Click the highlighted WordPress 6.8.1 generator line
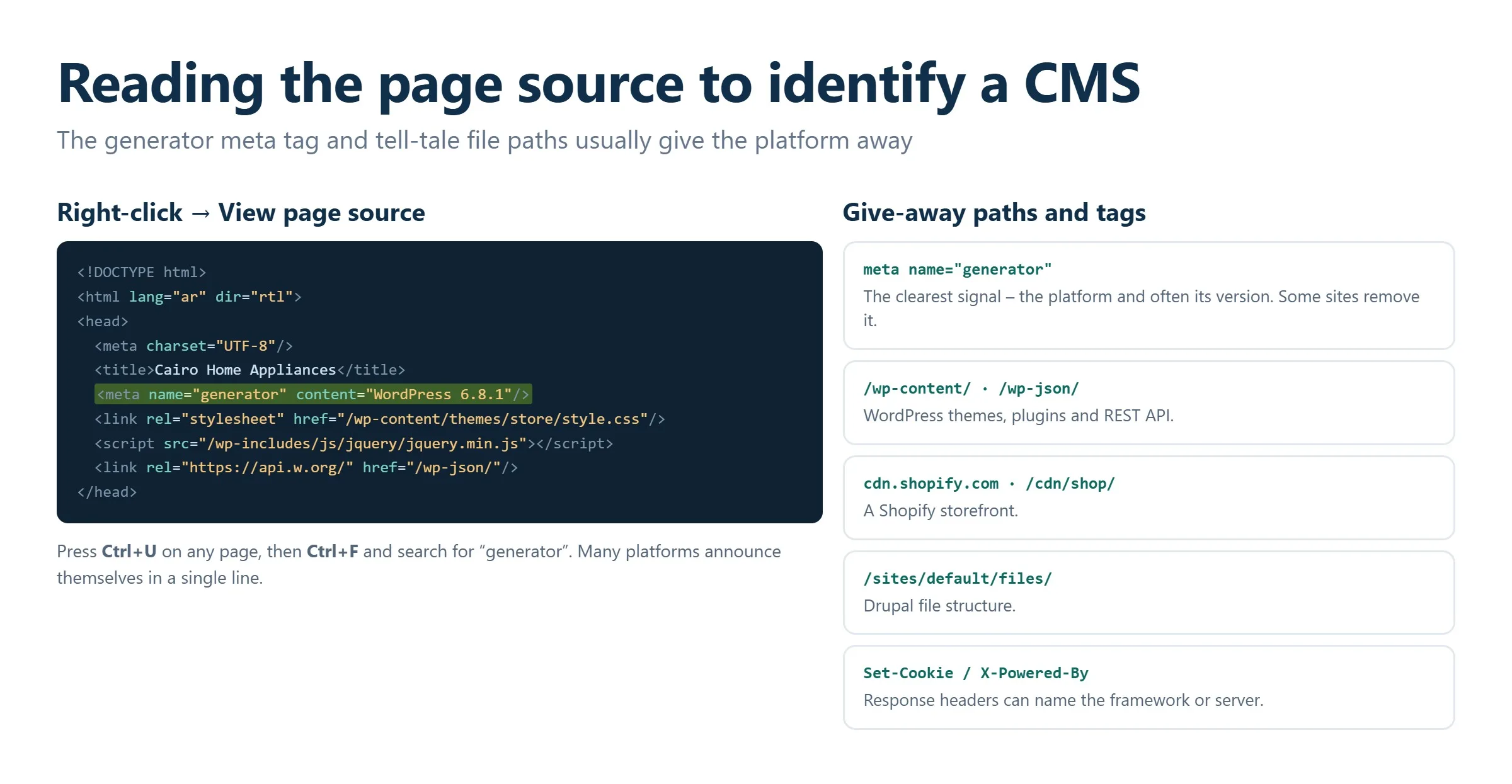The height and width of the screenshot is (784, 1512). coord(313,394)
